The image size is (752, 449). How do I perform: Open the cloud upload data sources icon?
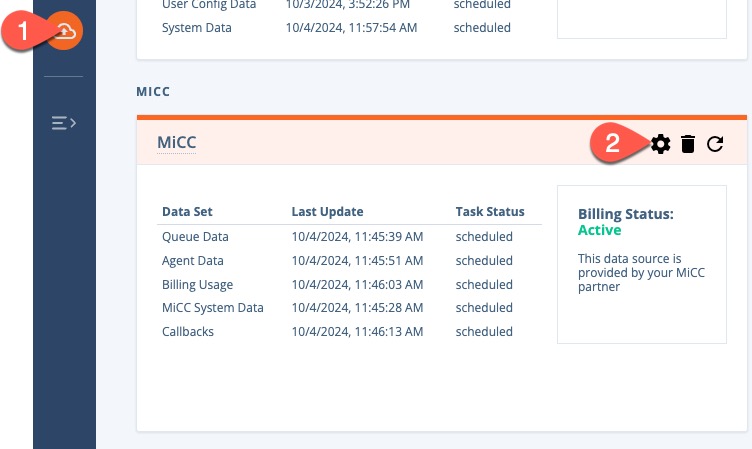pos(64,32)
